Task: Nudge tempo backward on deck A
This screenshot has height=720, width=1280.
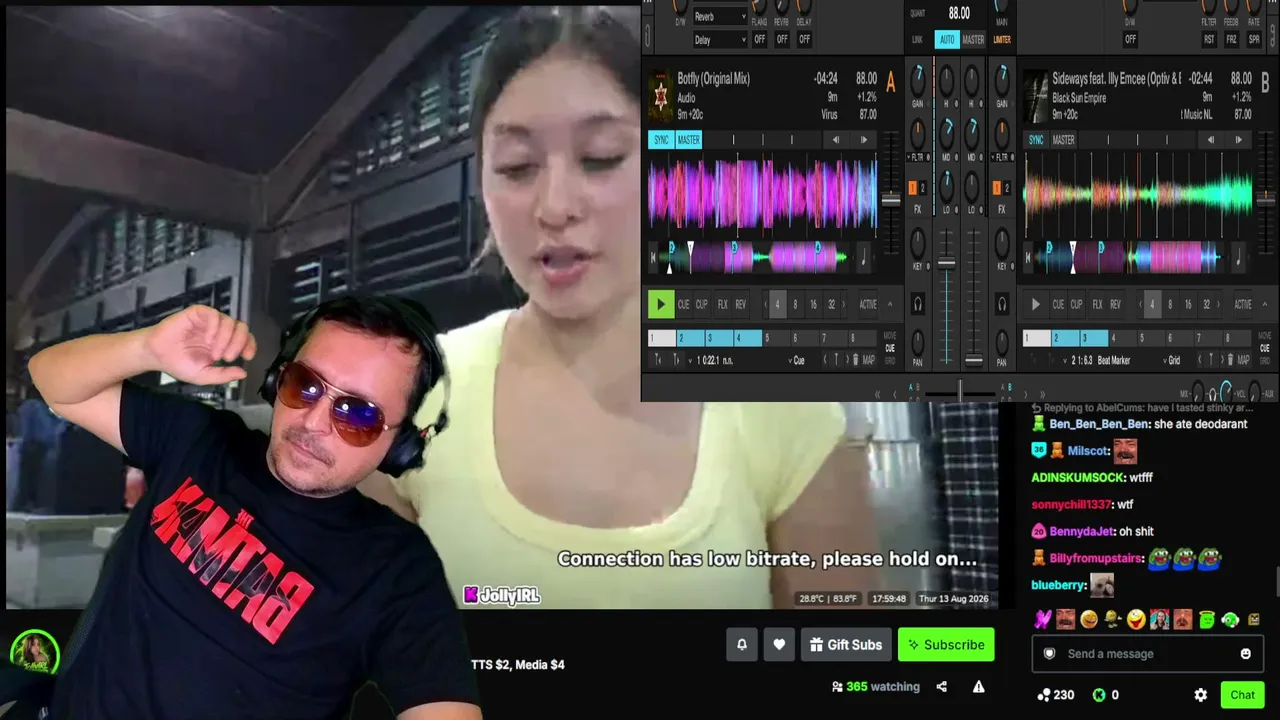Action: (836, 140)
